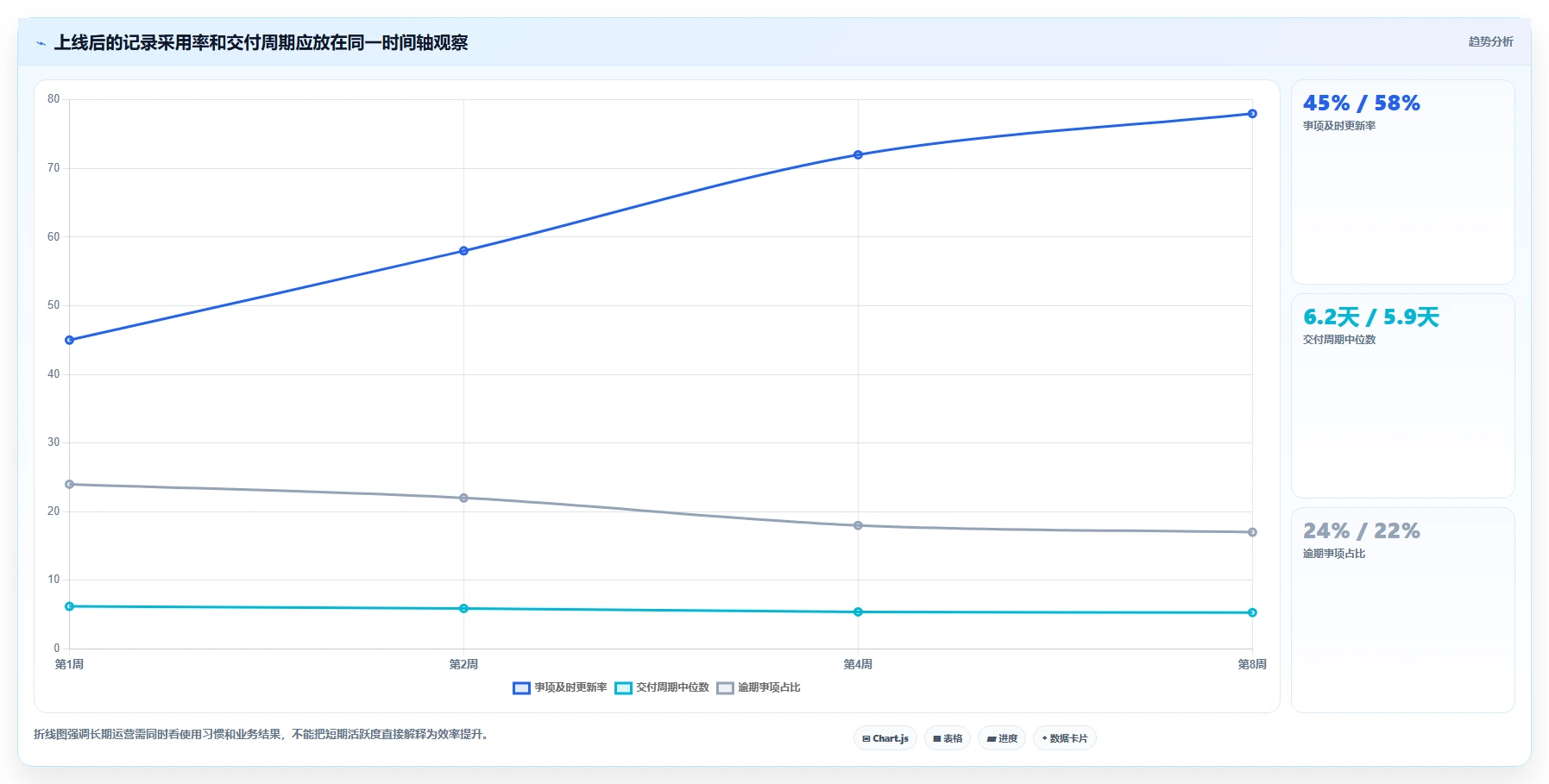
Task: Click the y-axis label 80
Action: tap(54, 99)
